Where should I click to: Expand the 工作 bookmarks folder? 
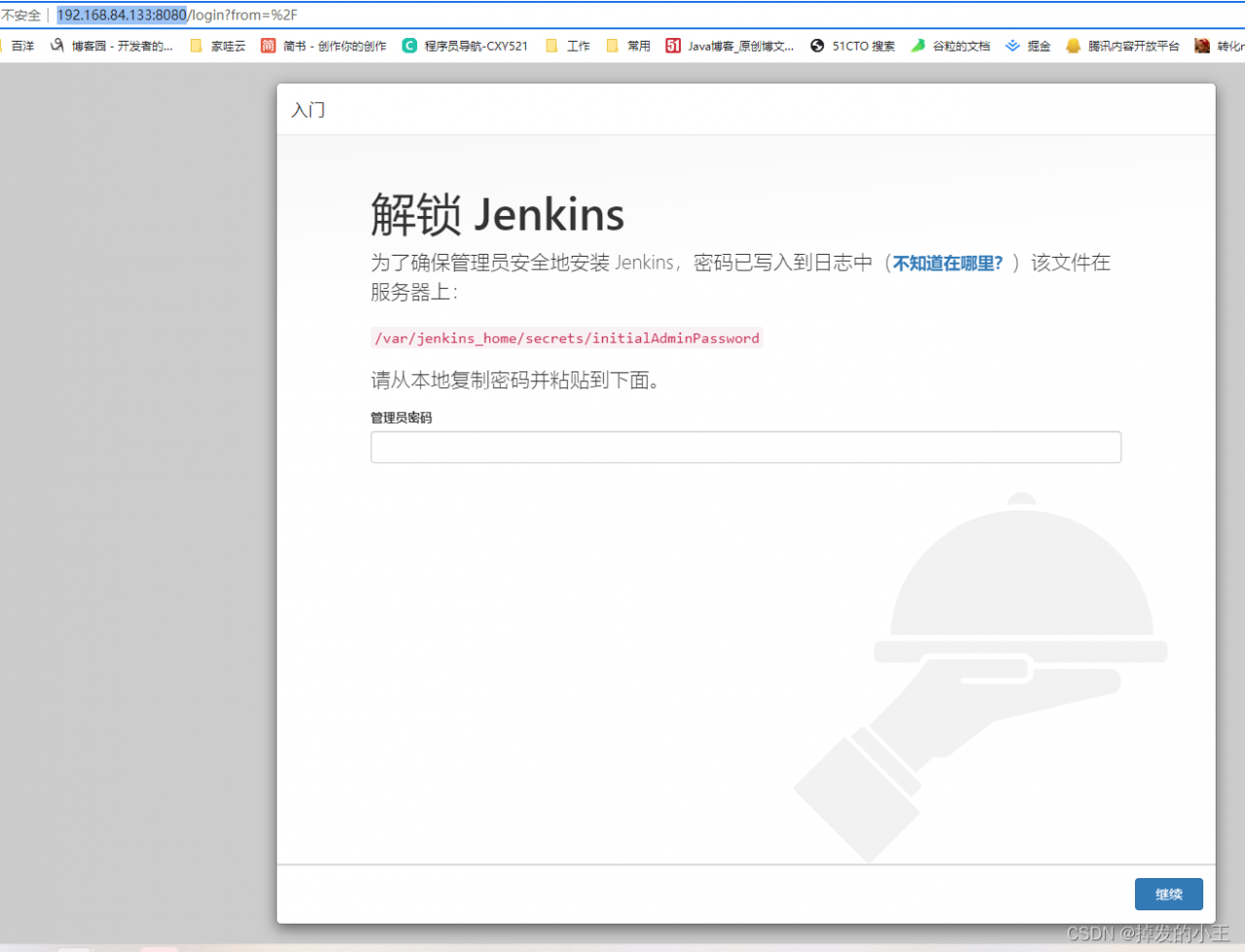[x=567, y=45]
